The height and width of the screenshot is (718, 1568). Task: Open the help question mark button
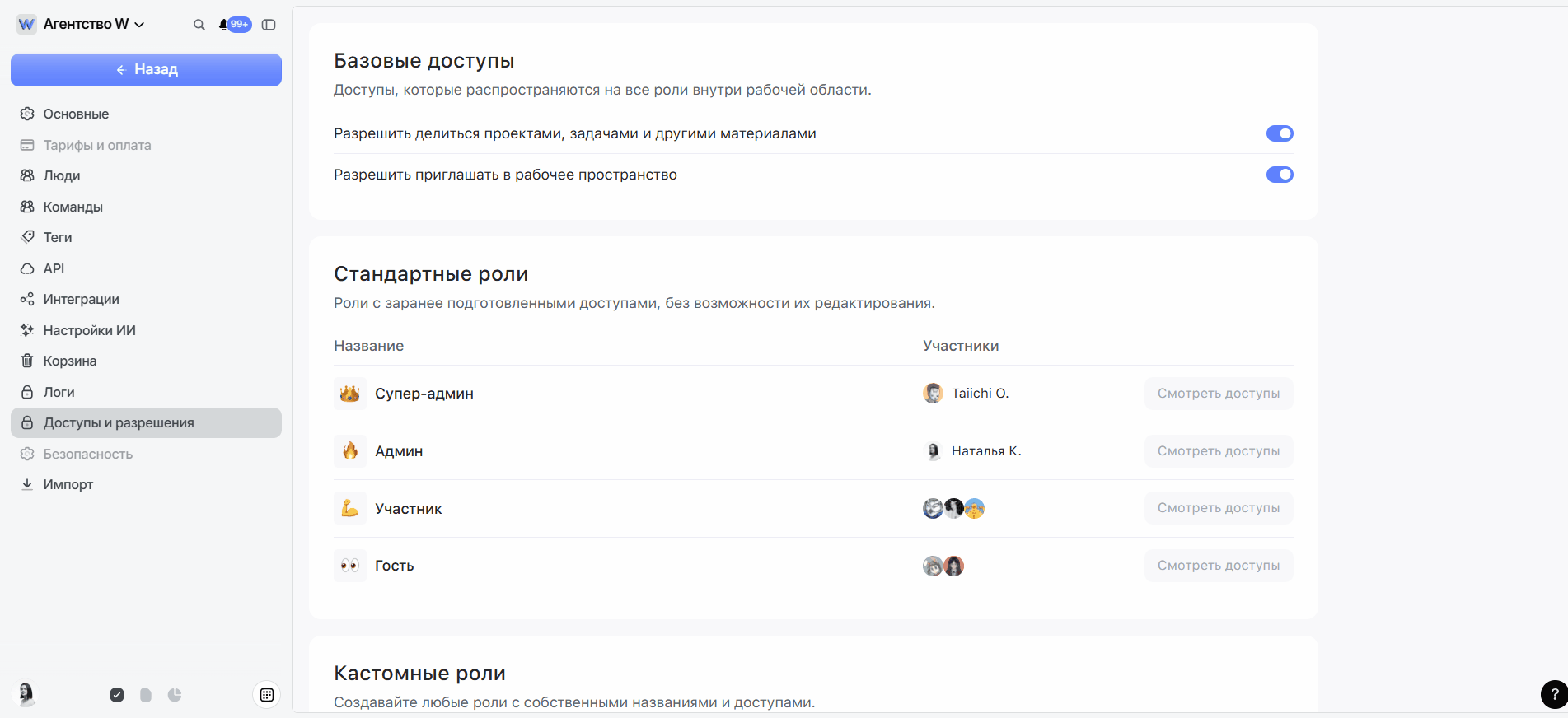[1554, 694]
